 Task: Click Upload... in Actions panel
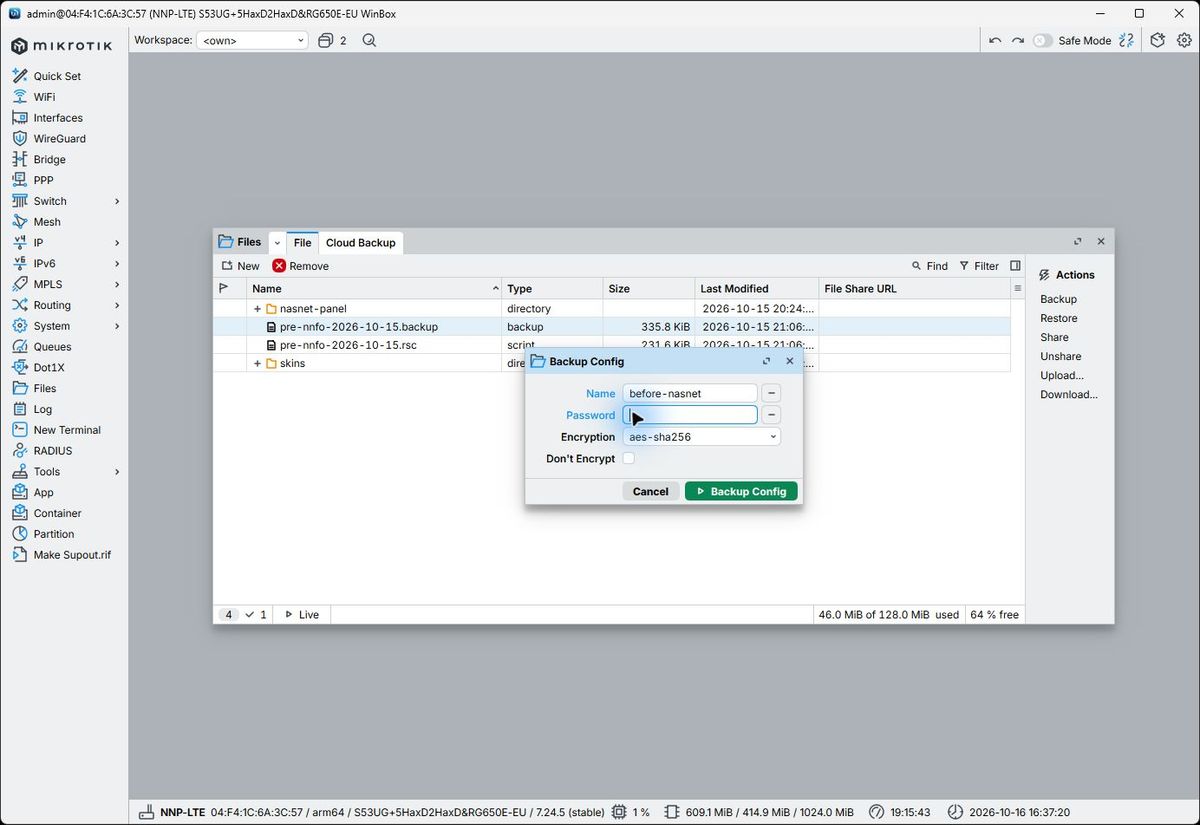tap(1062, 375)
